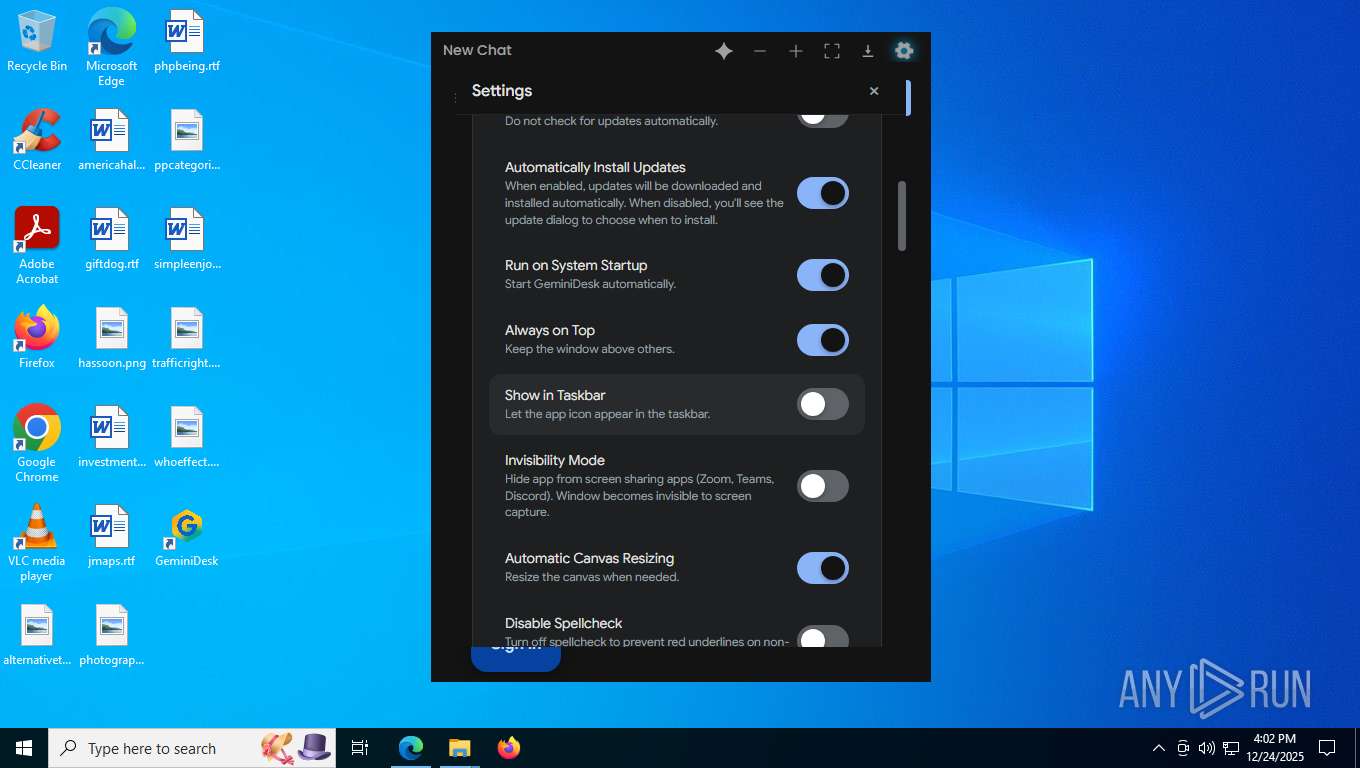
Task: Click the plus icon in the GeminiDesk title bar
Action: point(796,51)
